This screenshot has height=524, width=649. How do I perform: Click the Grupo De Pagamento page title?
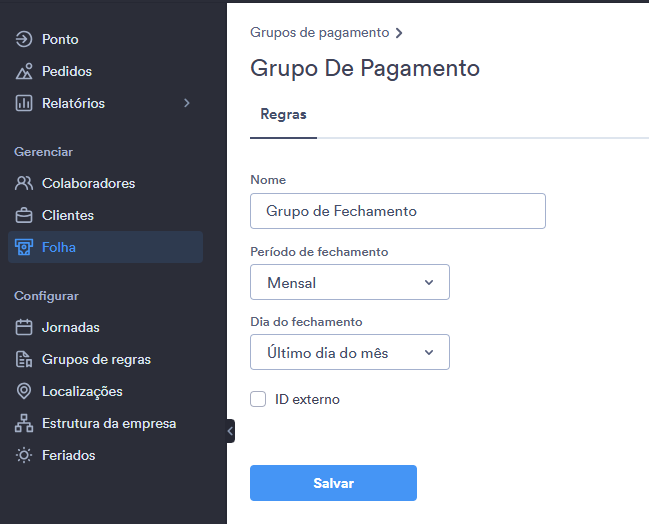pyautogui.click(x=365, y=68)
